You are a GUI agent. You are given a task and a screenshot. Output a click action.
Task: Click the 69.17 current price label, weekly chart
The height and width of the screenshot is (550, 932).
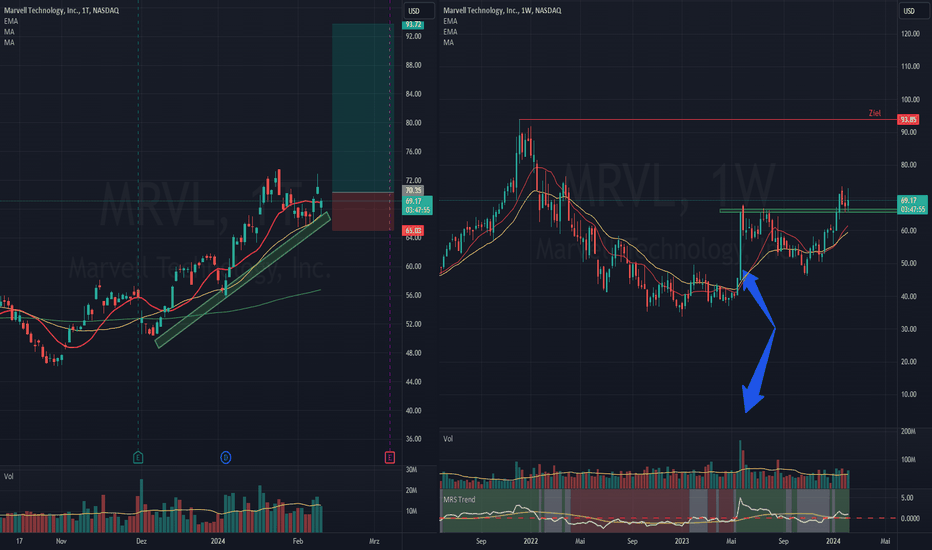click(x=912, y=205)
